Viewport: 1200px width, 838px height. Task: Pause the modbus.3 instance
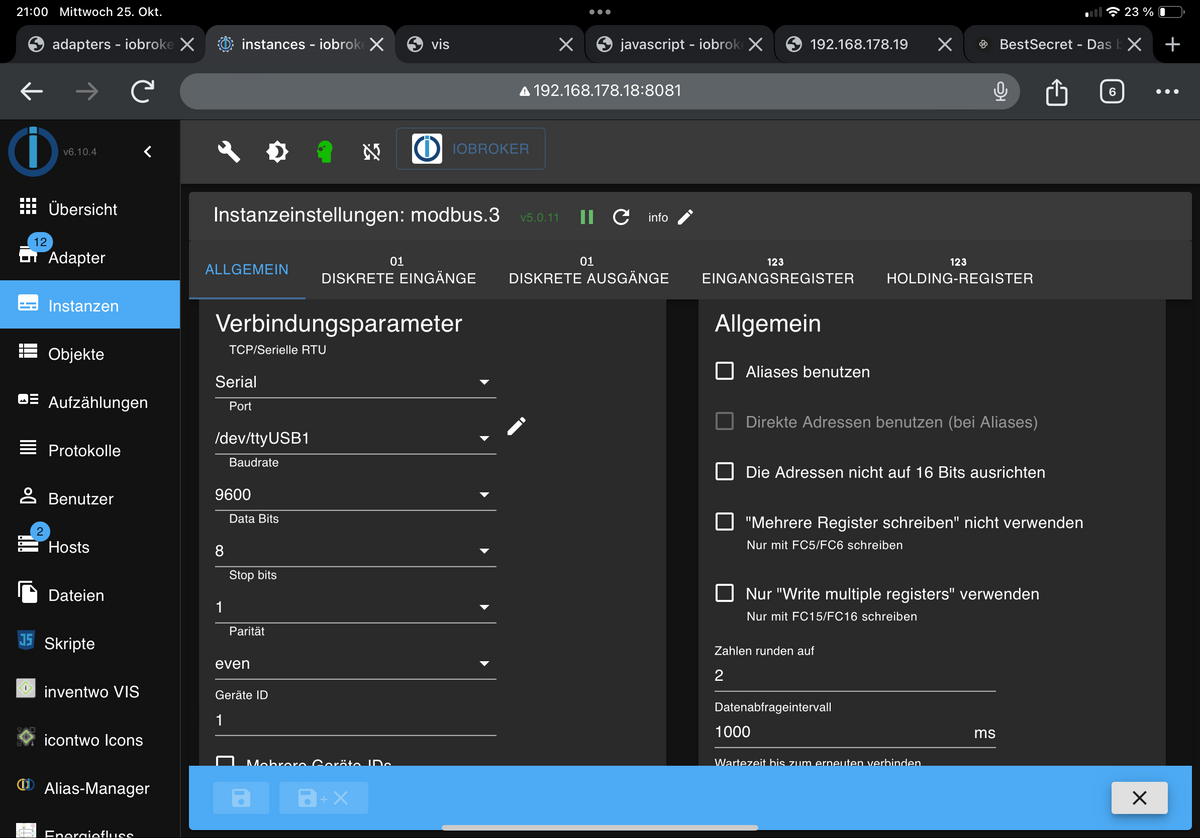[x=587, y=217]
